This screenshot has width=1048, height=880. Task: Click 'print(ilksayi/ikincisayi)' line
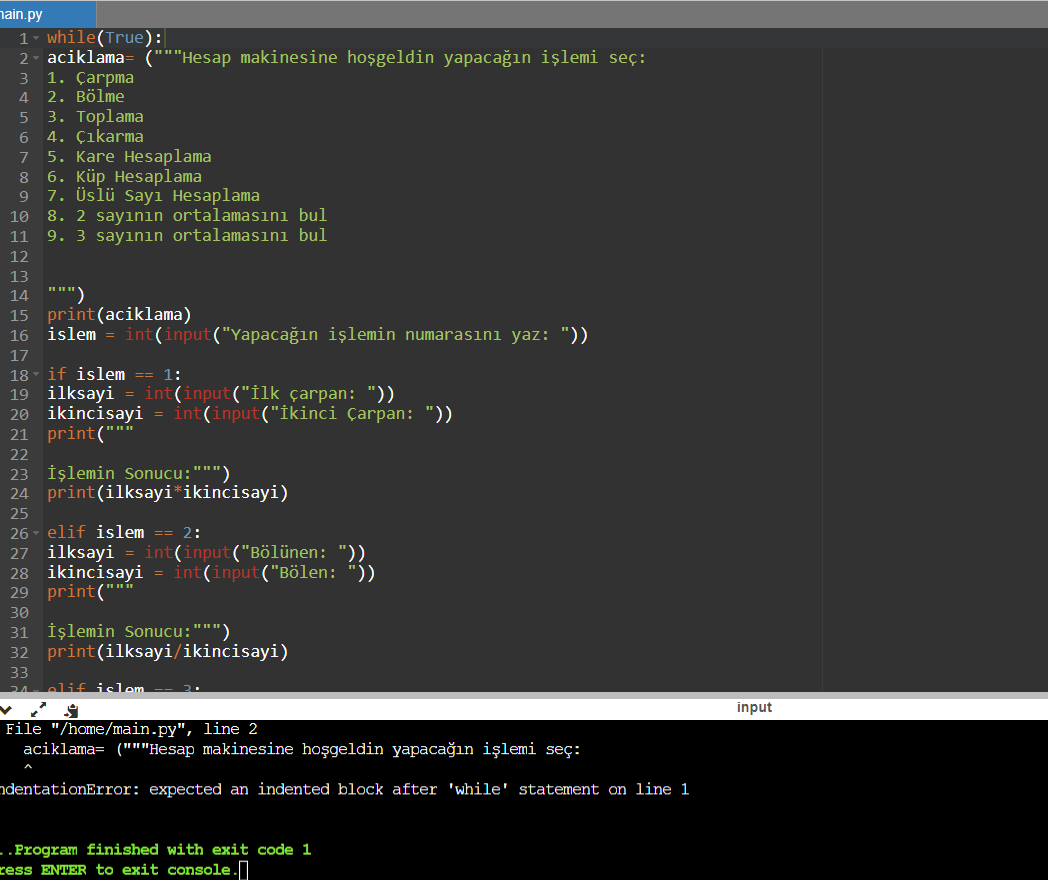click(x=168, y=651)
